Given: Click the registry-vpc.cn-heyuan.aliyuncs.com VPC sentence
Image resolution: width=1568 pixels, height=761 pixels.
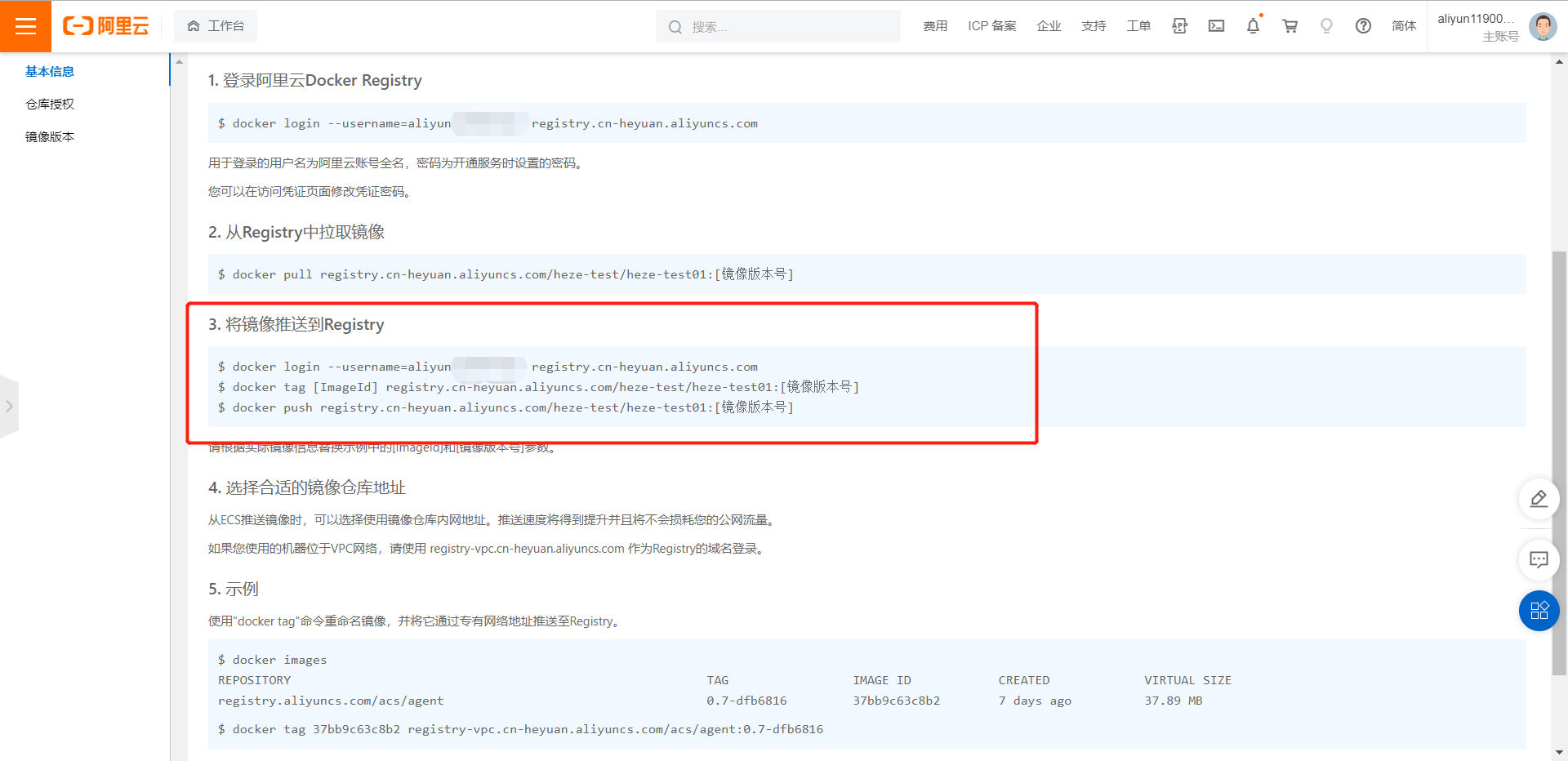Looking at the screenshot, I should click(x=488, y=549).
